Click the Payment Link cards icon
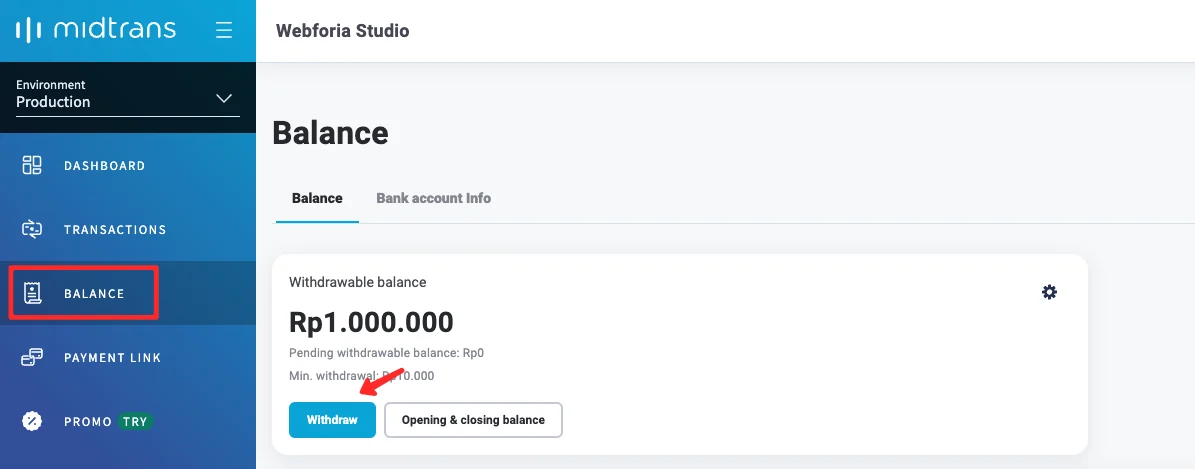The image size is (1195, 469). [32, 357]
